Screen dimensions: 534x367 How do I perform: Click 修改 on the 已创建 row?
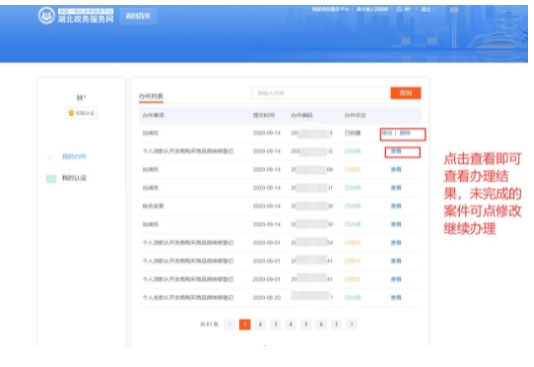(387, 133)
